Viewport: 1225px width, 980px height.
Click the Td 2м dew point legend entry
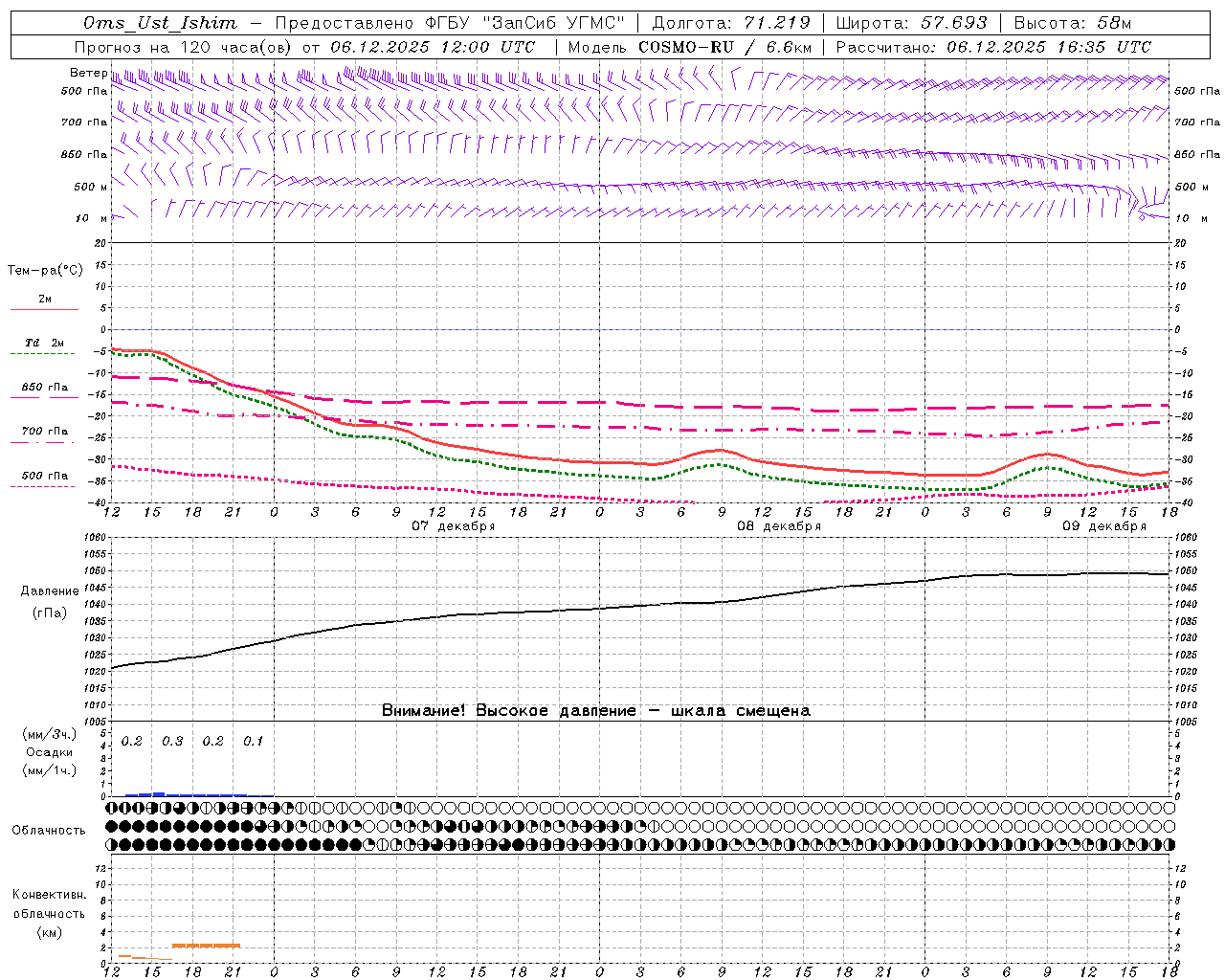point(45,343)
